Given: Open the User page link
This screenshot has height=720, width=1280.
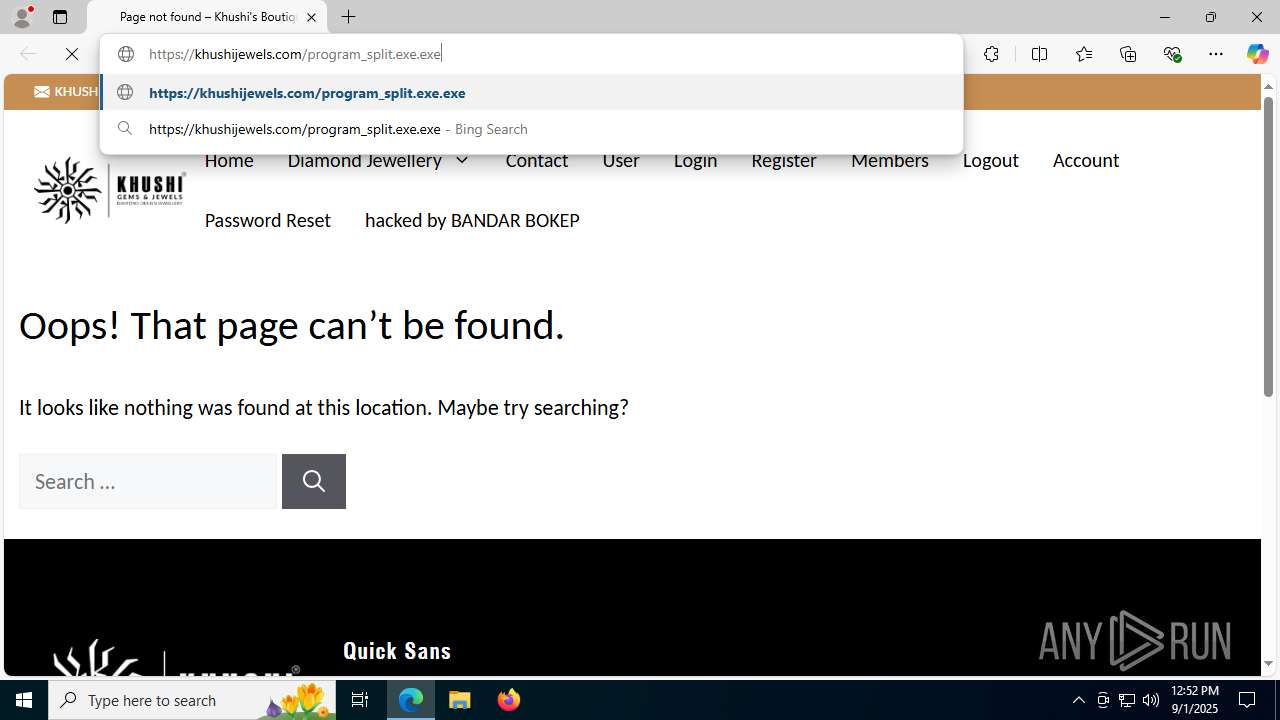Looking at the screenshot, I should (620, 160).
